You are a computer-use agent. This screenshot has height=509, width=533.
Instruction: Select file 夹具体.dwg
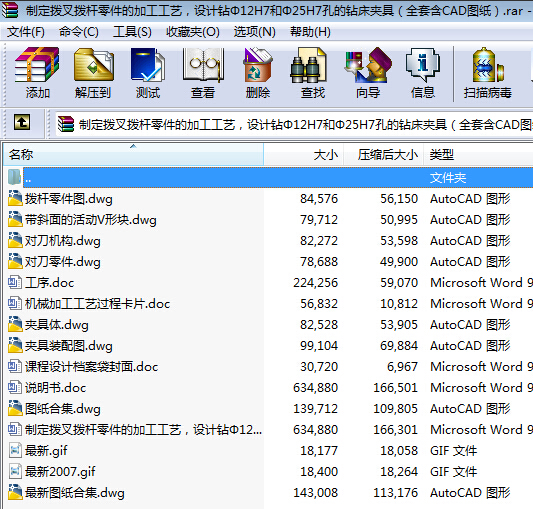click(56, 325)
